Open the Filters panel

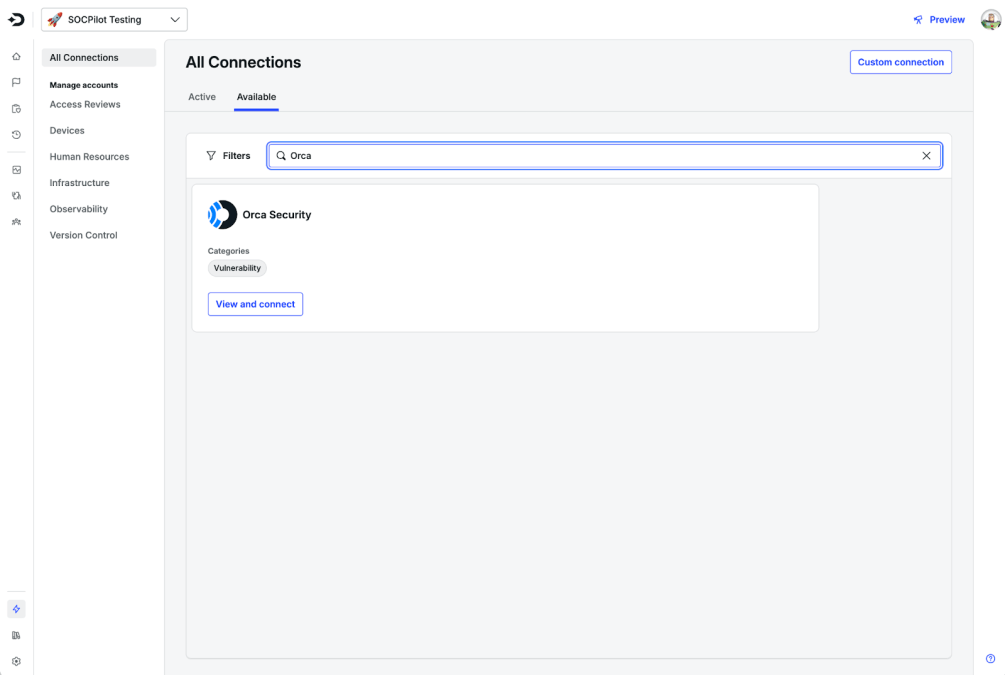pos(228,155)
